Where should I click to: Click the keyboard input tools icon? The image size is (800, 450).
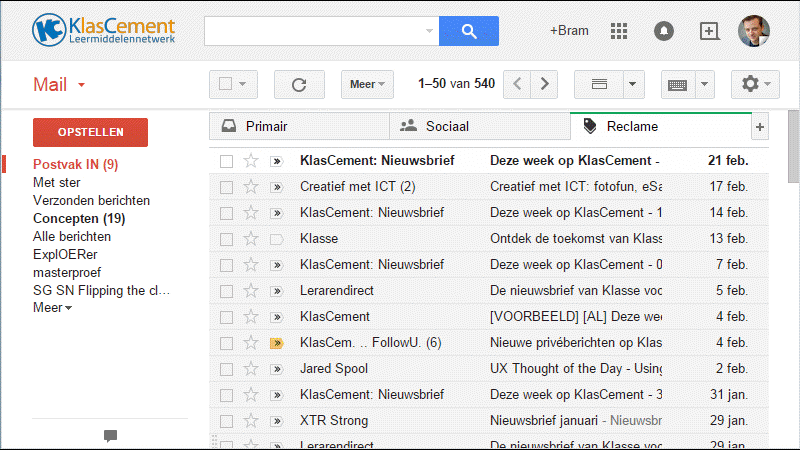click(678, 84)
